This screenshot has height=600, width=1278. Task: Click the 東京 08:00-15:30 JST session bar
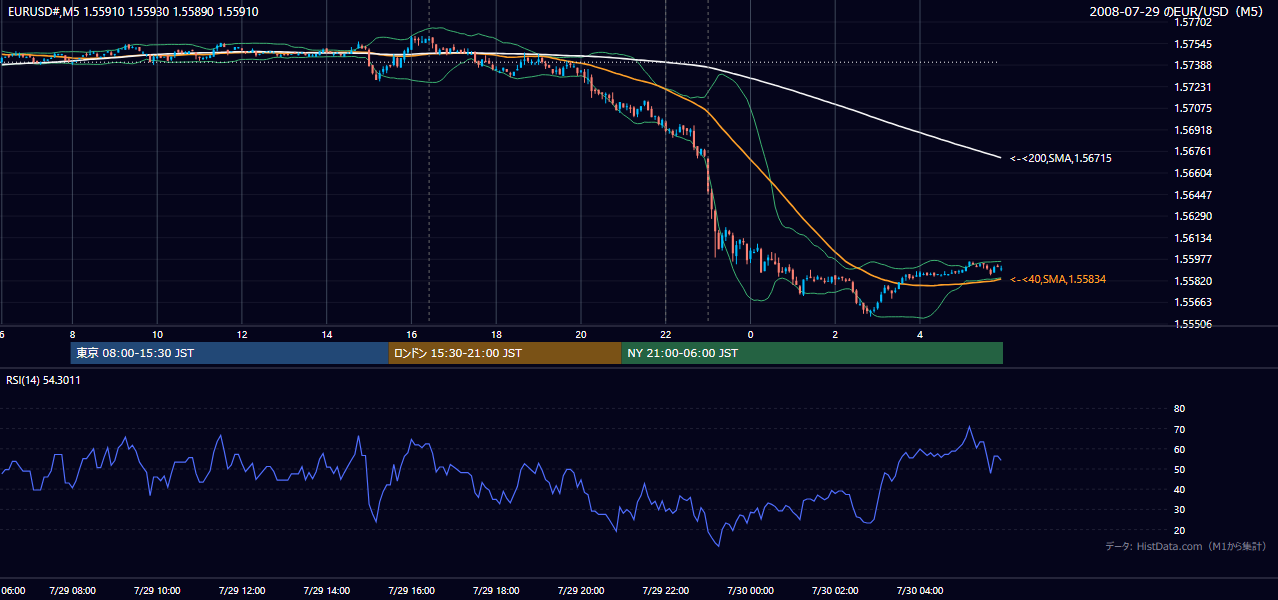tap(229, 353)
